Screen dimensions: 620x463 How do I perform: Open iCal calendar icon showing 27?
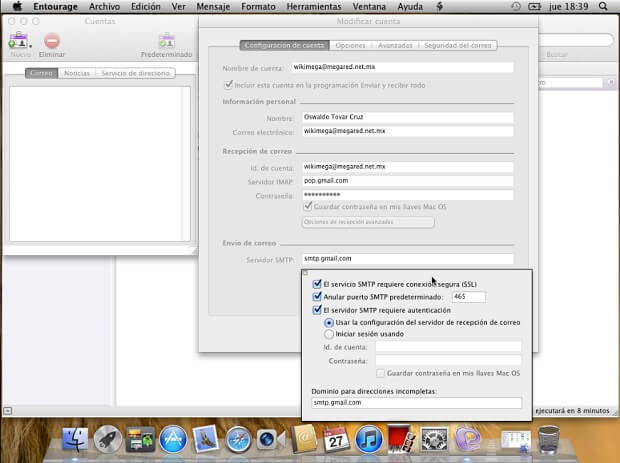click(336, 439)
